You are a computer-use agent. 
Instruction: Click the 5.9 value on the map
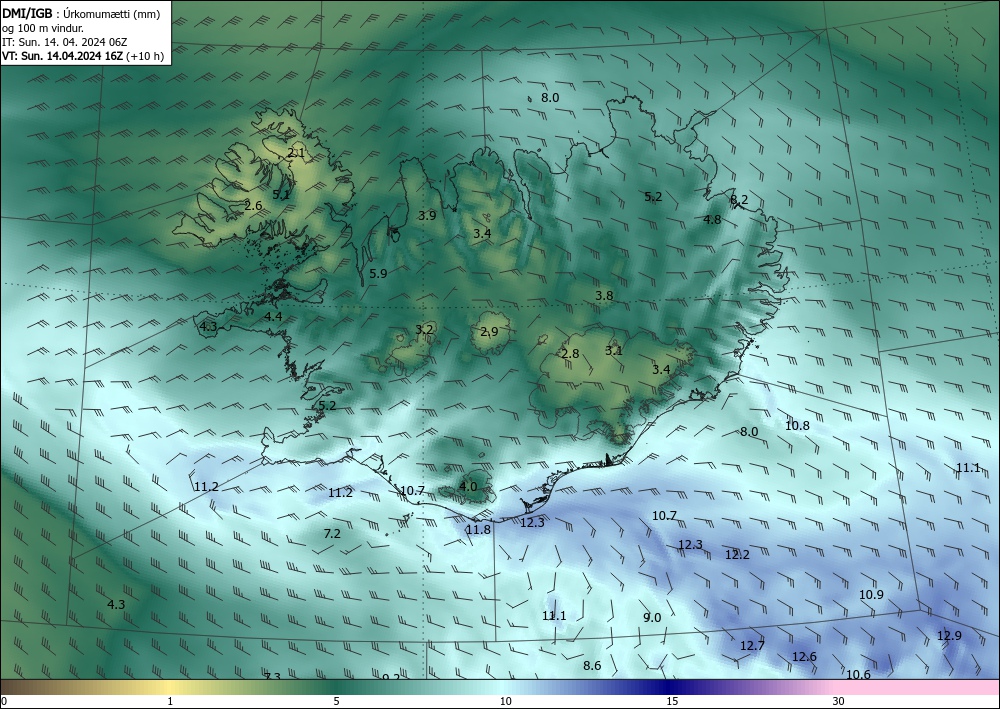point(378,274)
